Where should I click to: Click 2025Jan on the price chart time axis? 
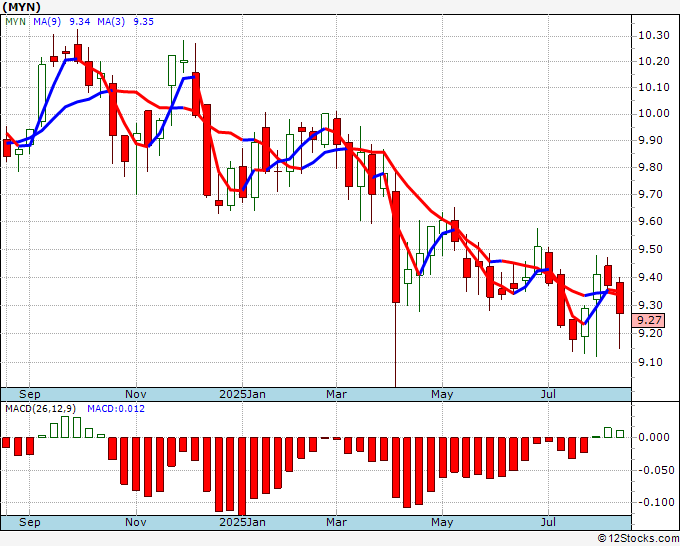coord(242,394)
